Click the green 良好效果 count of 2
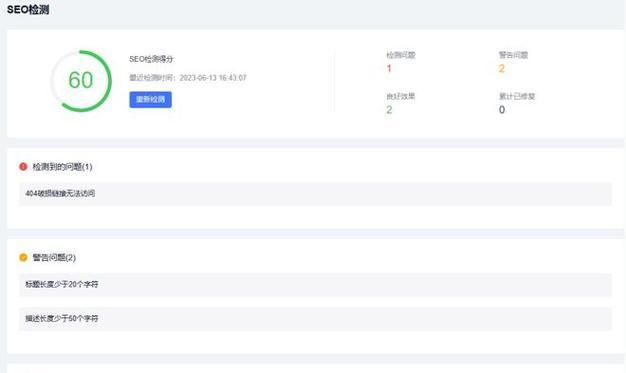 coord(389,110)
